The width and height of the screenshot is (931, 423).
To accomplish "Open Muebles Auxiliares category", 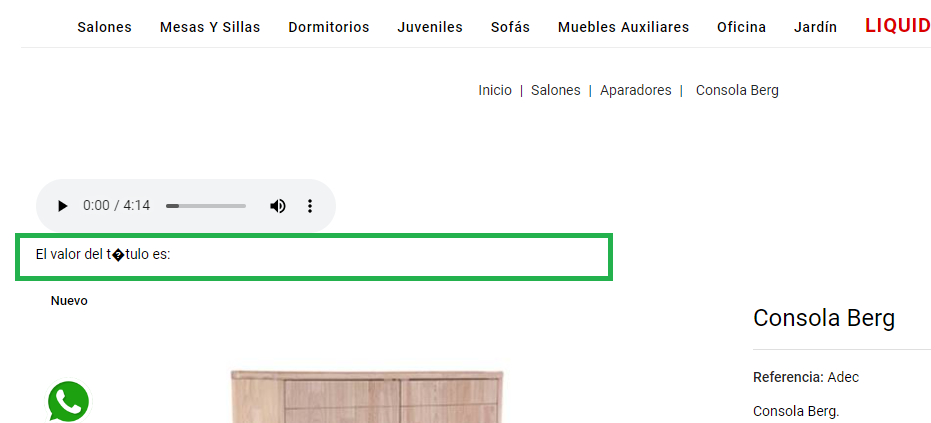I will coord(623,27).
